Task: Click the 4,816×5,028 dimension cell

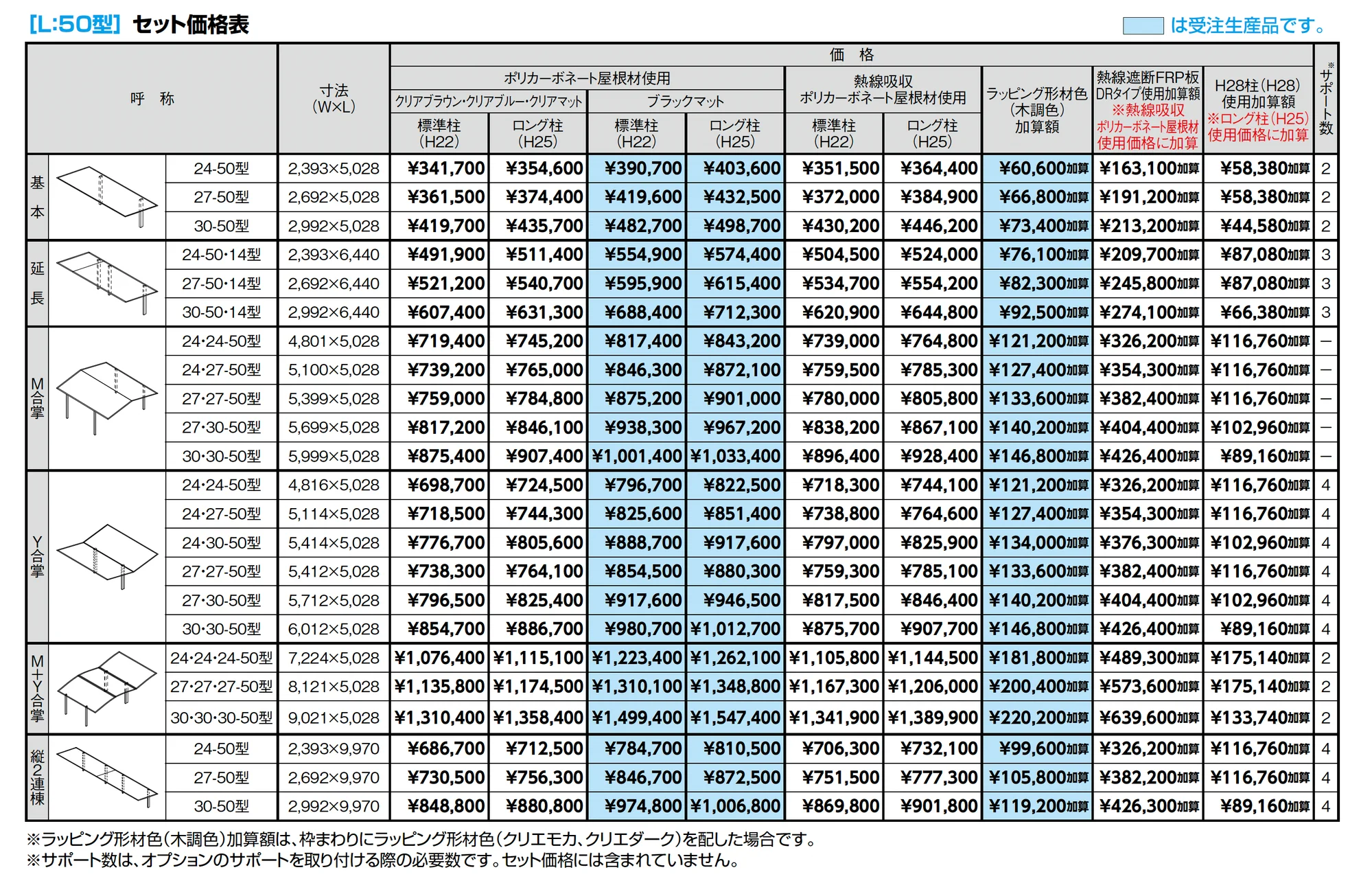Action: [334, 485]
